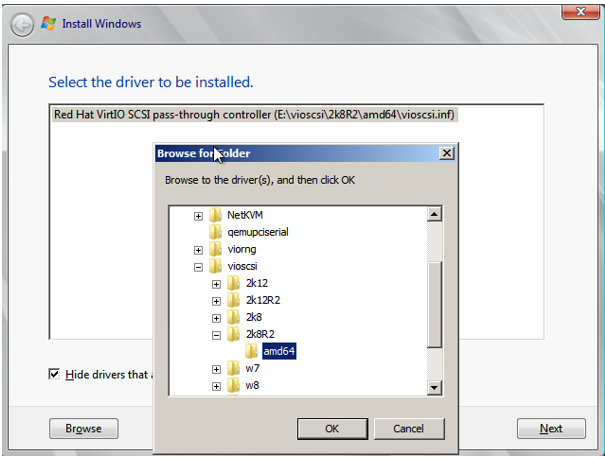Click the 2k12R2 folder icon

click(x=233, y=300)
